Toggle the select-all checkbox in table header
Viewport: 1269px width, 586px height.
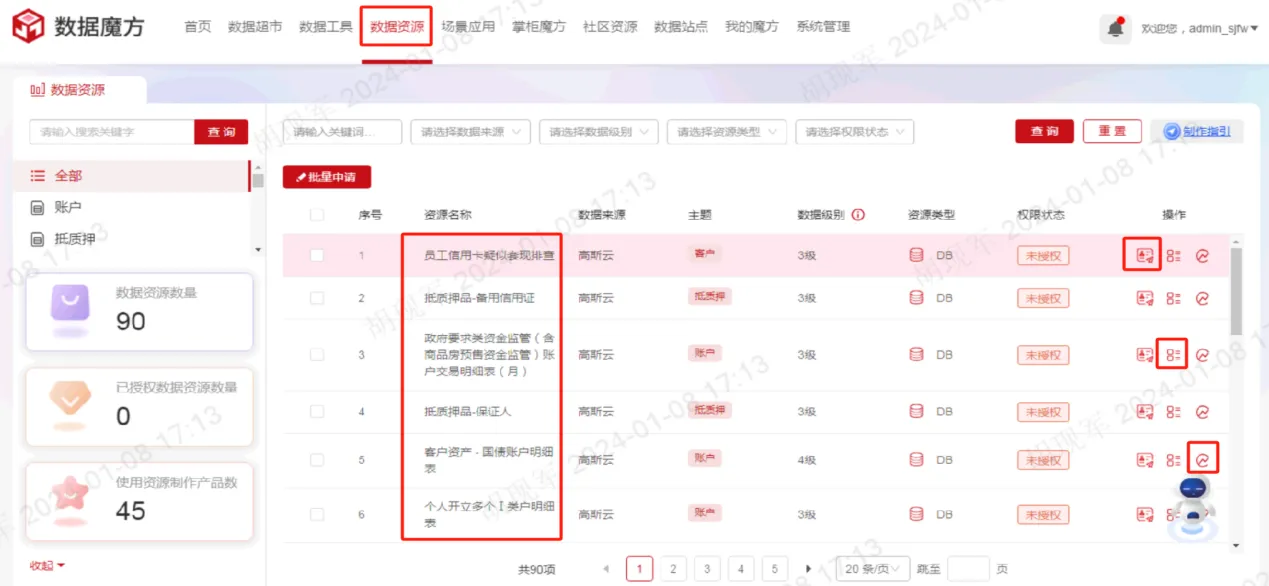317,215
